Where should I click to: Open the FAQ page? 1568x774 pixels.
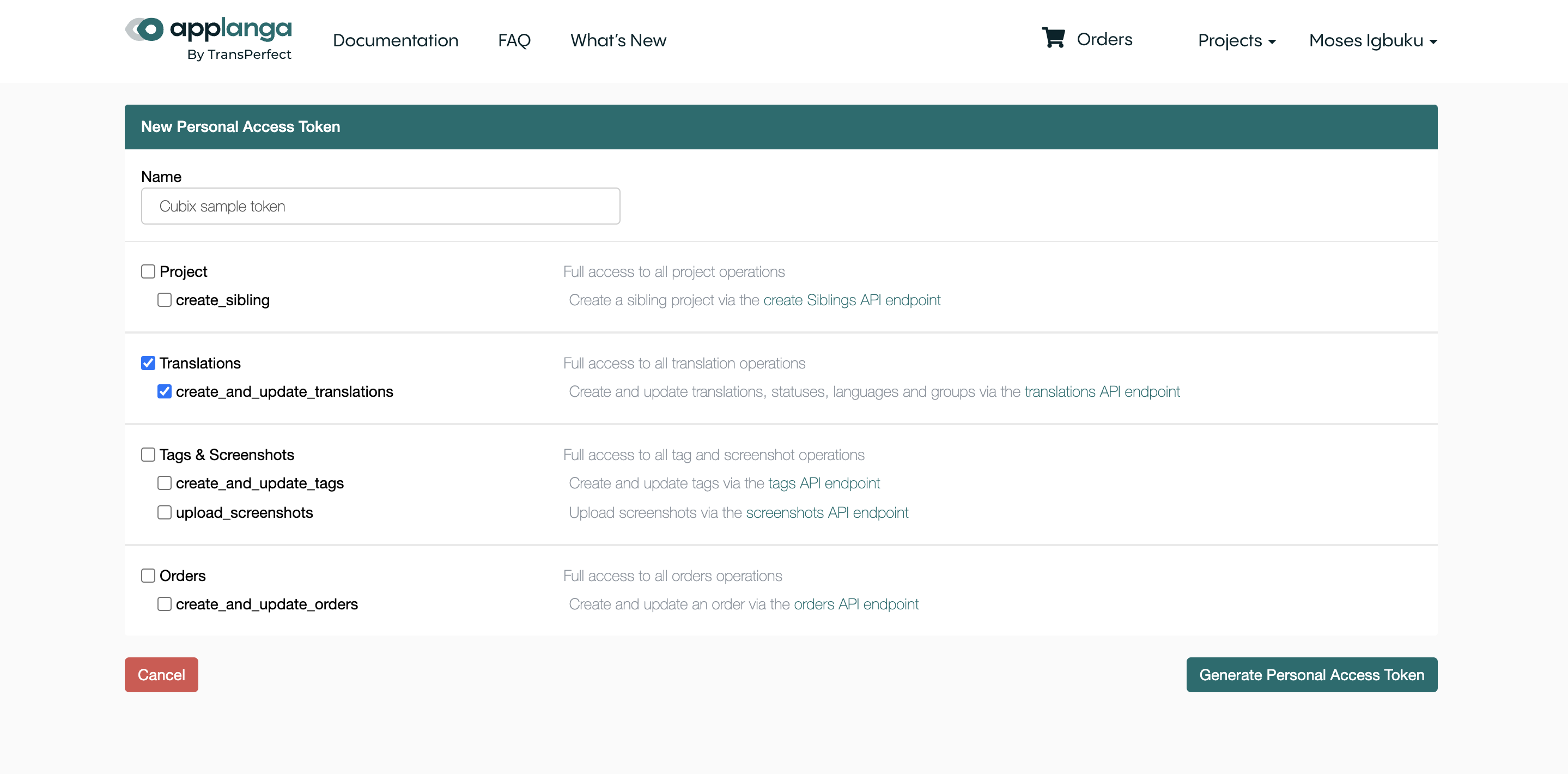514,40
